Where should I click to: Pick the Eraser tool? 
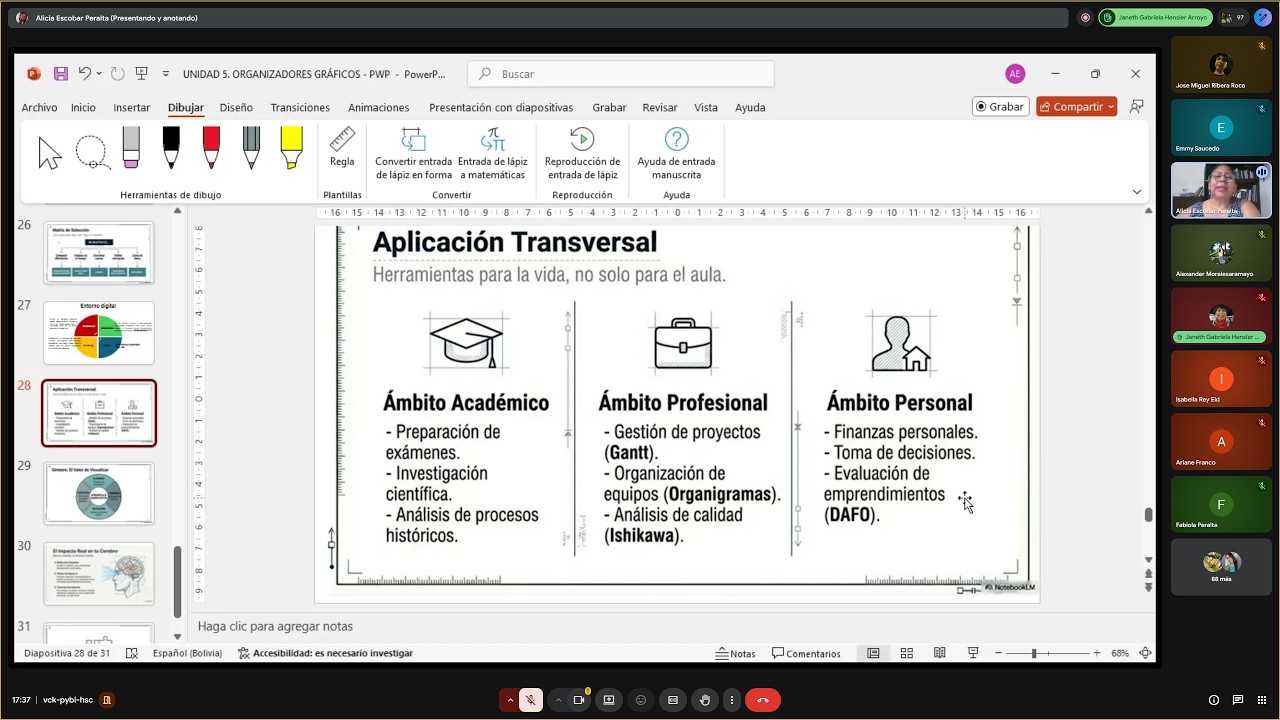131,148
